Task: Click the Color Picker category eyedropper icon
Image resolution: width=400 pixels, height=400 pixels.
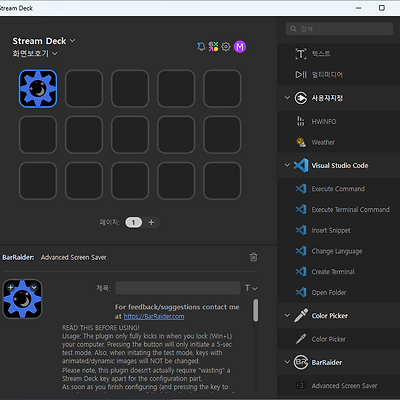Action: click(301, 315)
